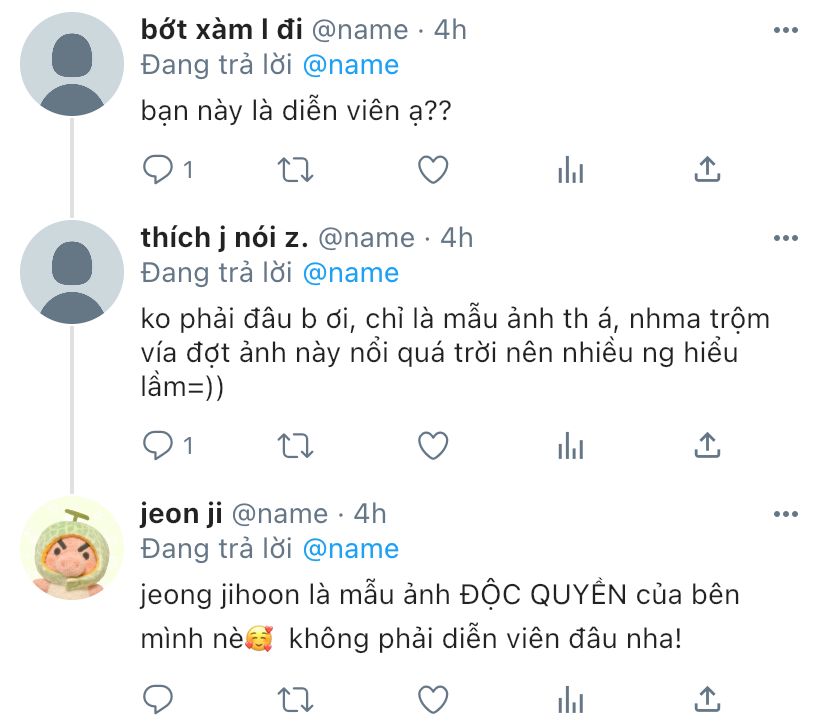Open the profile name 'thích j nói z.'
The height and width of the screenshot is (728, 828).
pyautogui.click(x=225, y=238)
